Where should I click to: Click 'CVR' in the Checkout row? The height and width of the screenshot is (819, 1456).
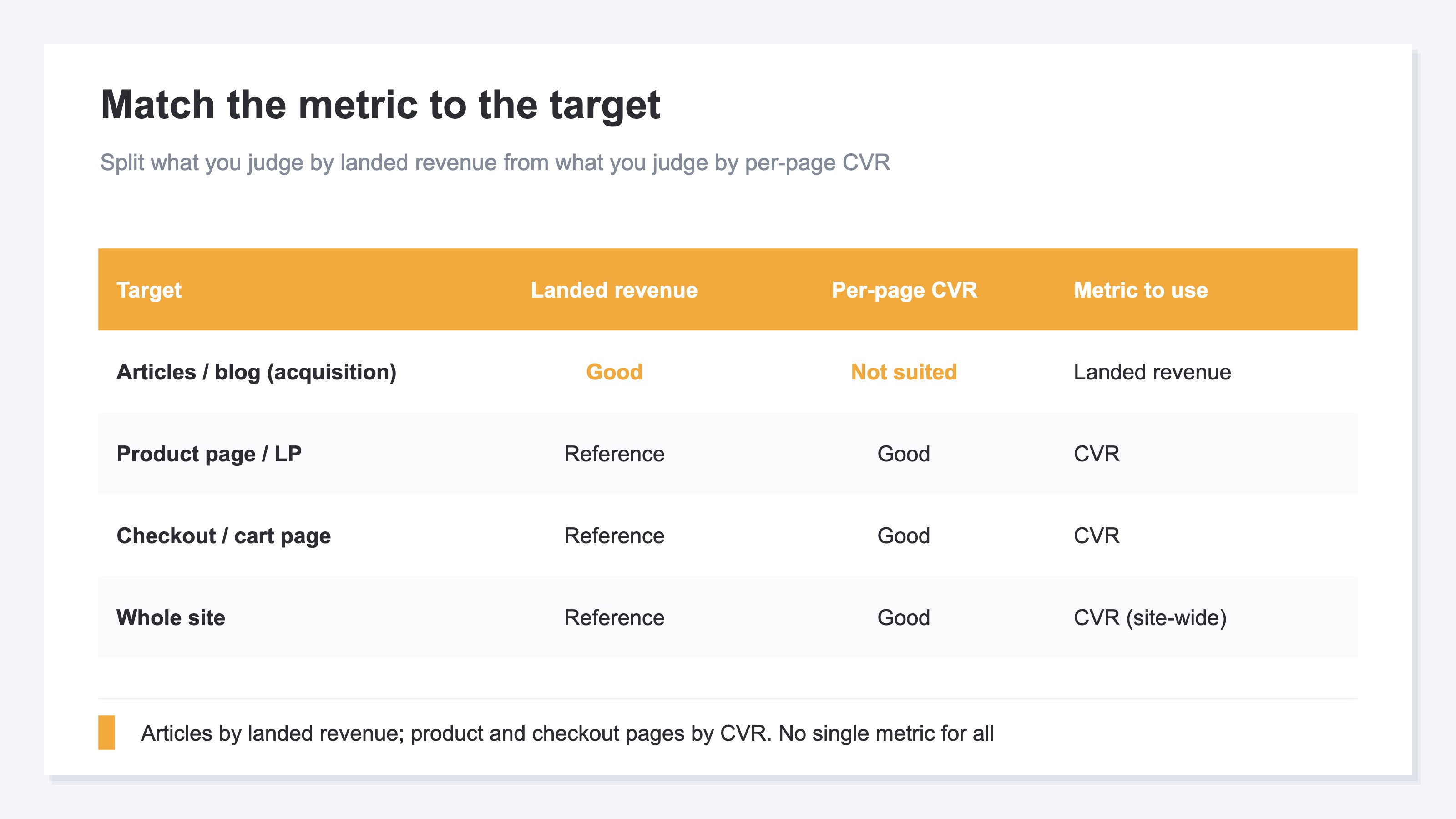click(1097, 536)
